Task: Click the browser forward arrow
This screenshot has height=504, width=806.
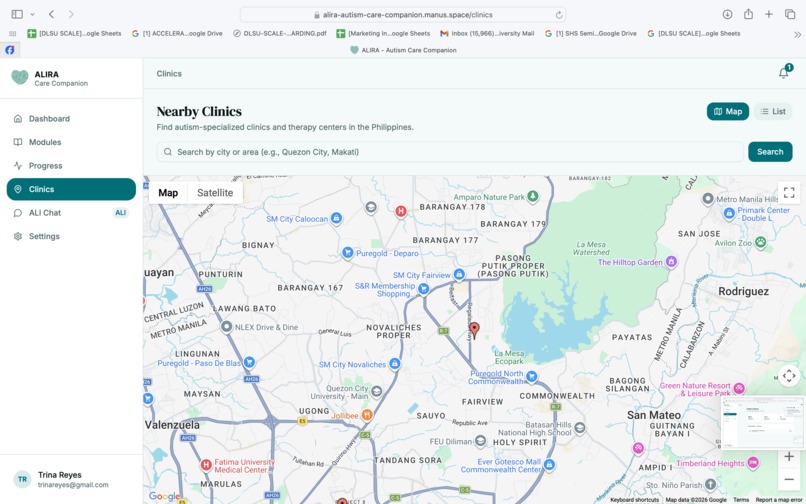Action: point(71,14)
